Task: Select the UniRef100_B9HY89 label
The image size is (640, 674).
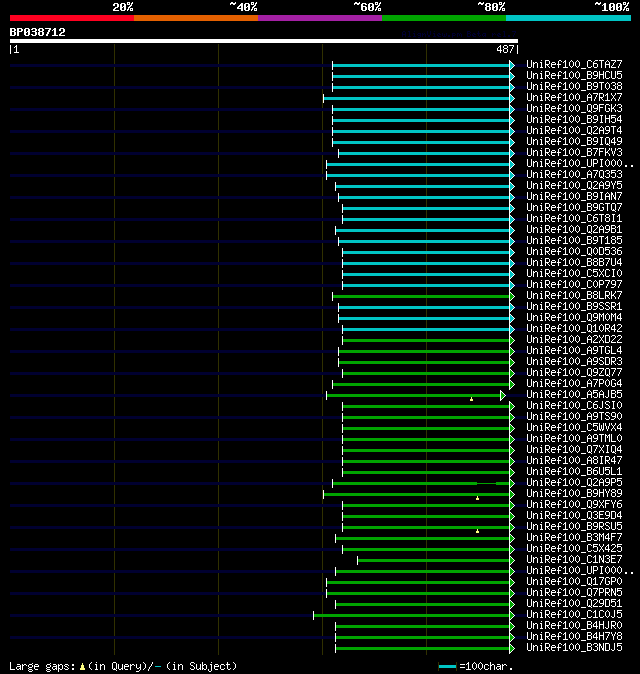Action: 574,494
